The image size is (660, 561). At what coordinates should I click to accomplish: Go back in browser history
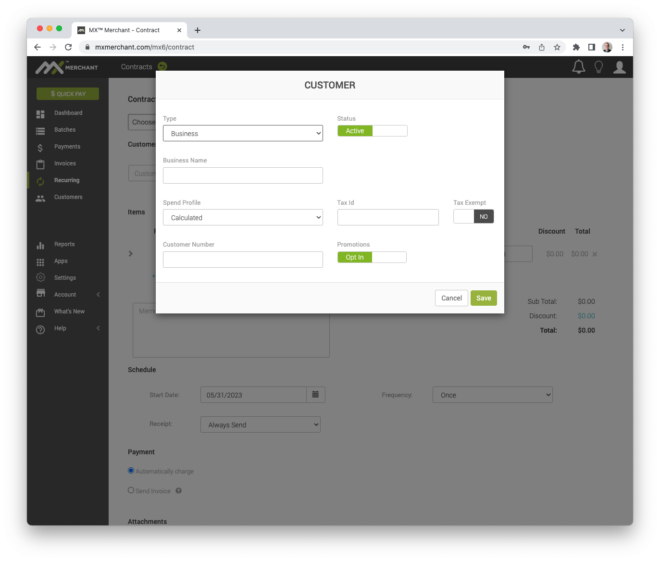click(x=37, y=47)
